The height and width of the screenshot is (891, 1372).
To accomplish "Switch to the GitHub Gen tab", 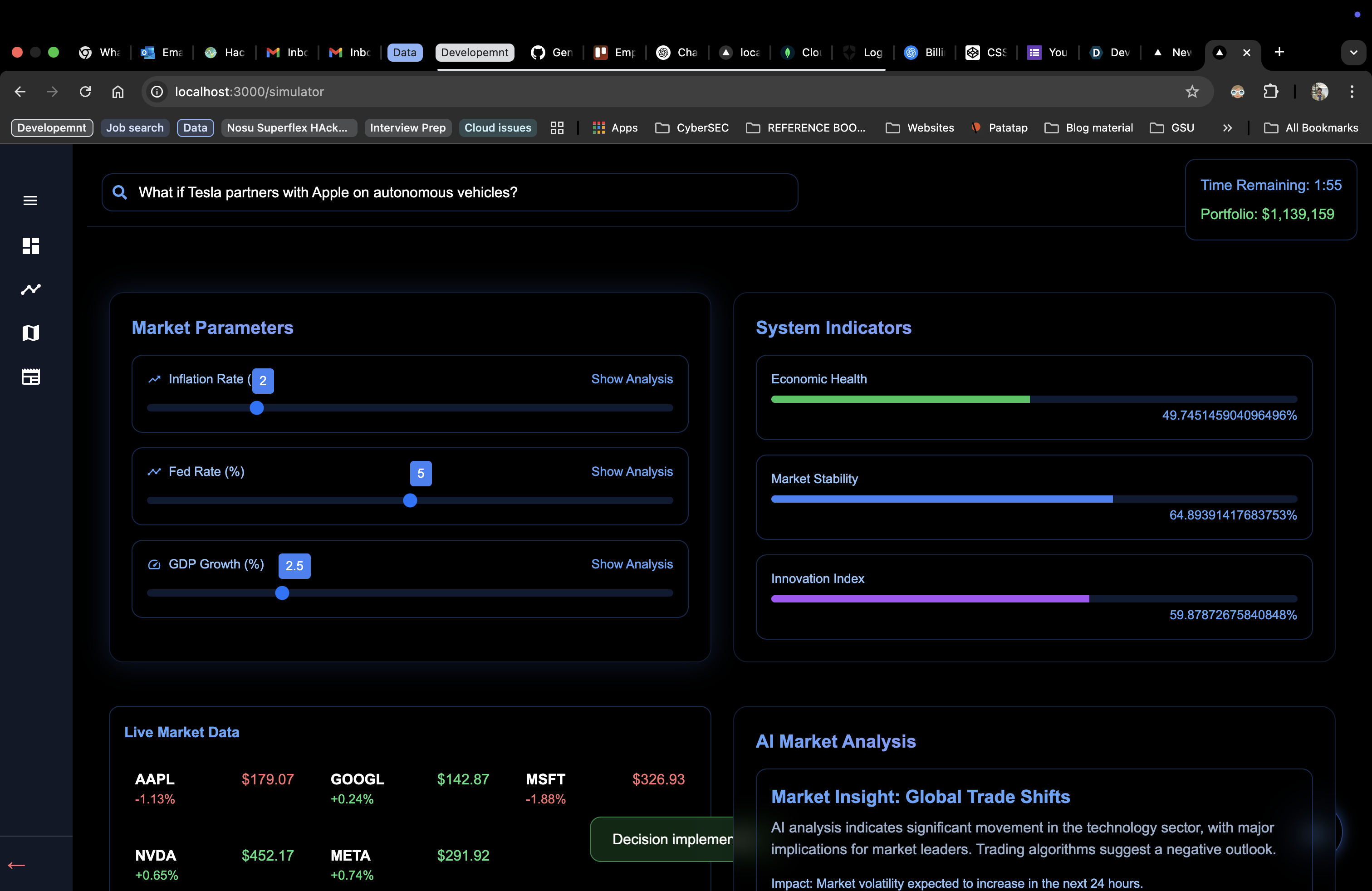I will (552, 53).
